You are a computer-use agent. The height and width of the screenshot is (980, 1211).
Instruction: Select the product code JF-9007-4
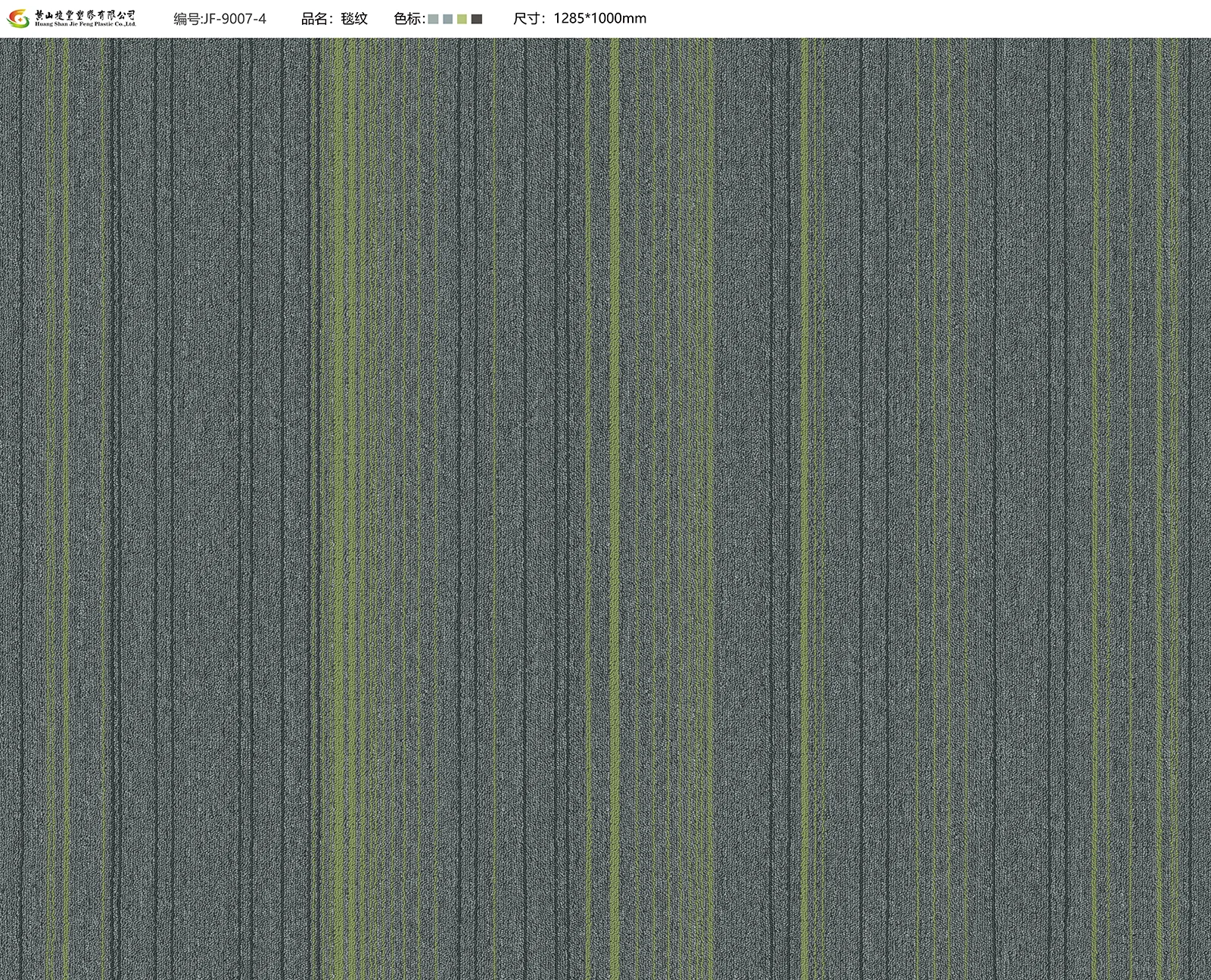point(235,19)
